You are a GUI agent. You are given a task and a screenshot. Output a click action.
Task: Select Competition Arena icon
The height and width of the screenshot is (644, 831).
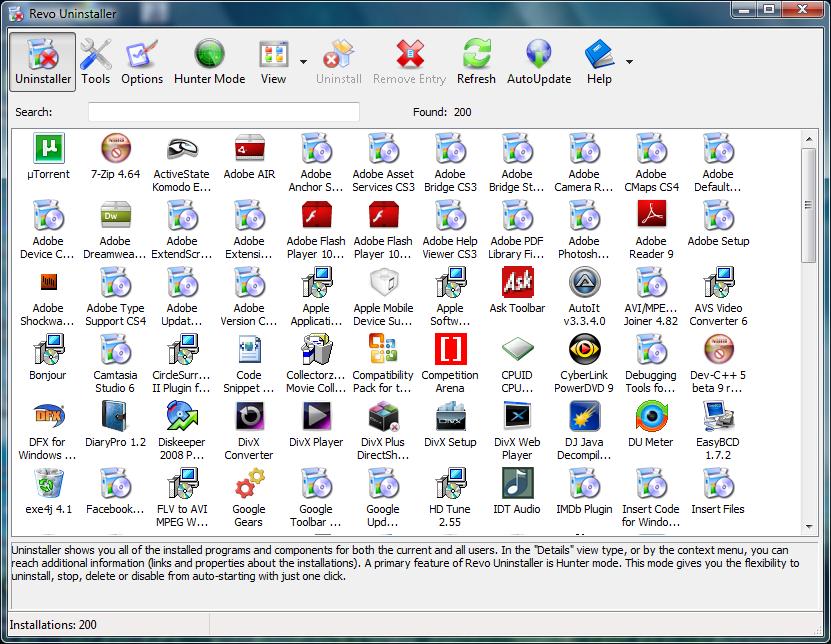(450, 349)
